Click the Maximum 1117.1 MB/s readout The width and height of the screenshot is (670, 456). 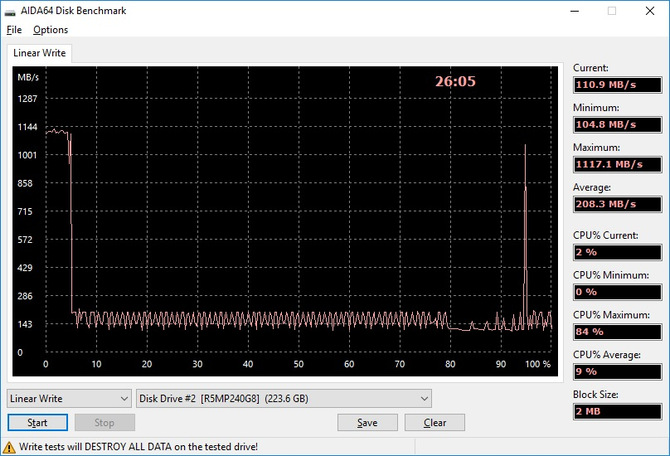click(617, 165)
